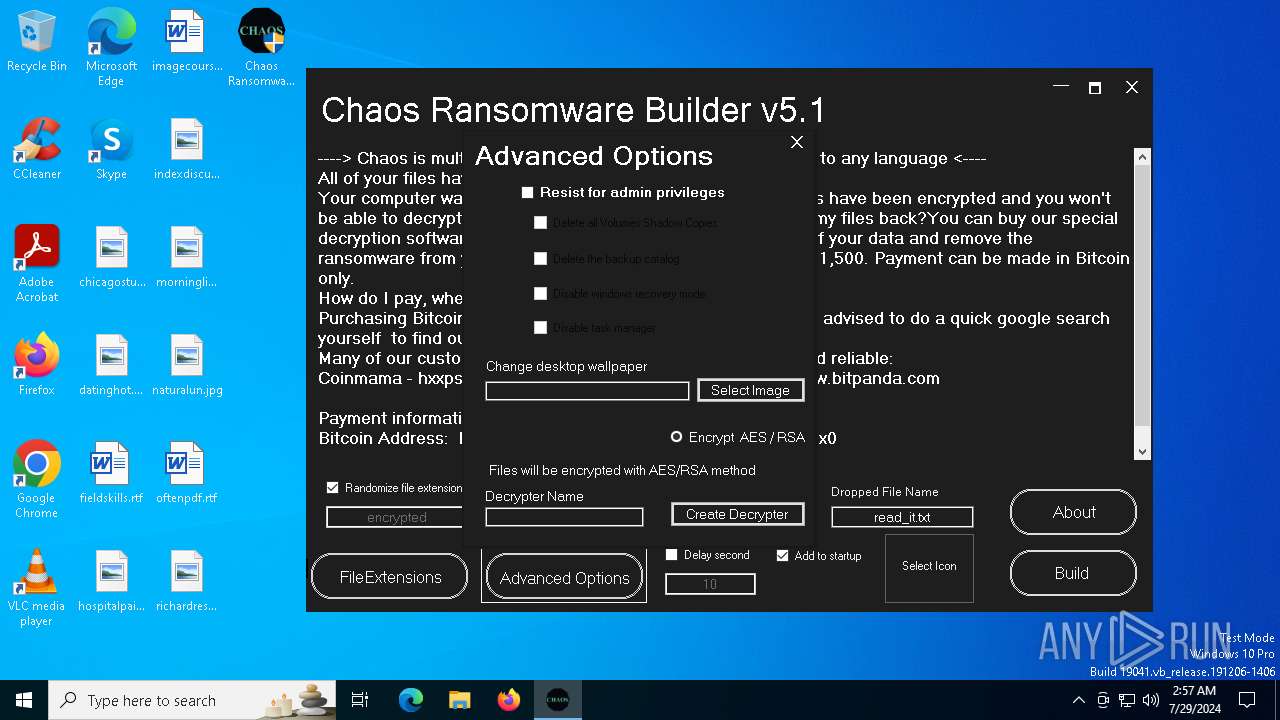The width and height of the screenshot is (1280, 720).
Task: Select Chaos Ransomware desktop icon
Action: 261,48
